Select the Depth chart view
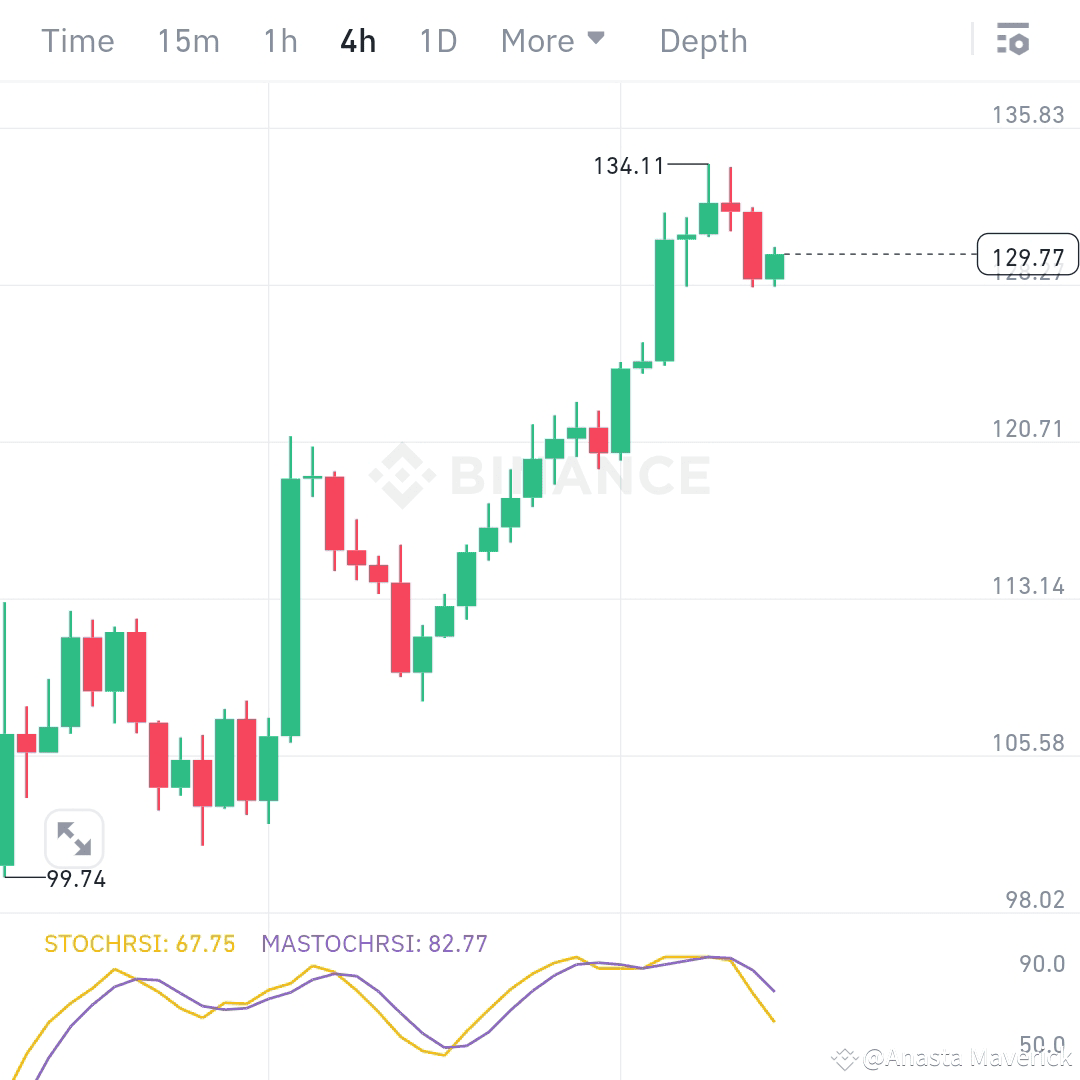This screenshot has height=1080, width=1080. 703,41
